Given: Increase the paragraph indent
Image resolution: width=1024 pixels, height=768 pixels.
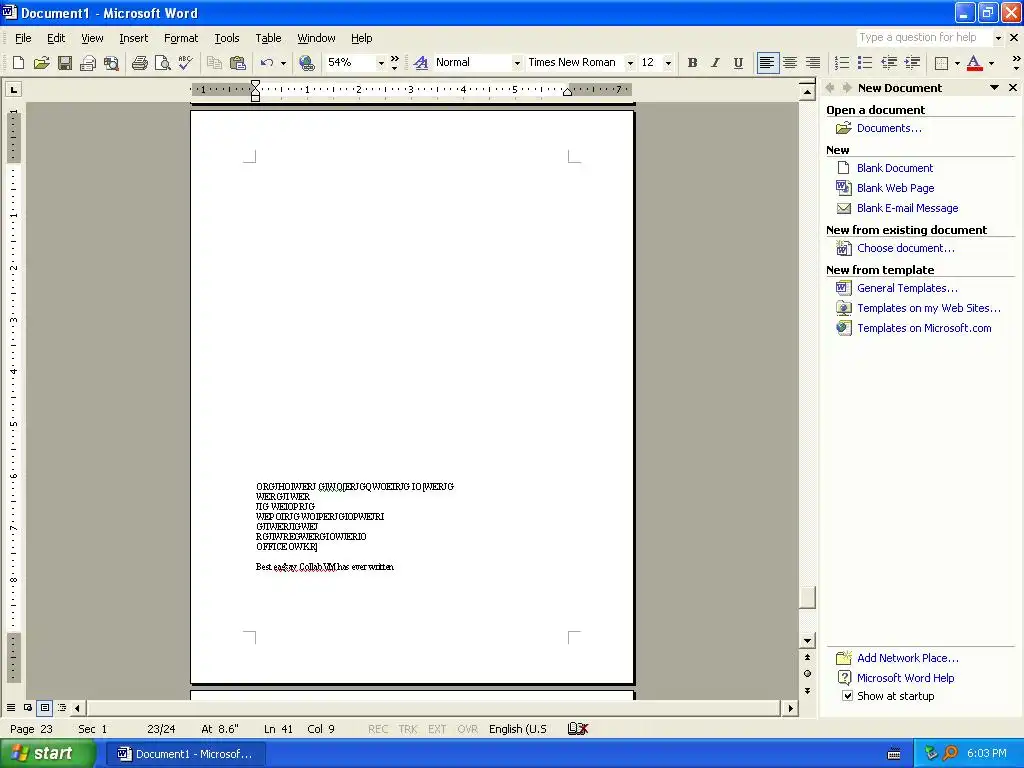Looking at the screenshot, I should (912, 63).
